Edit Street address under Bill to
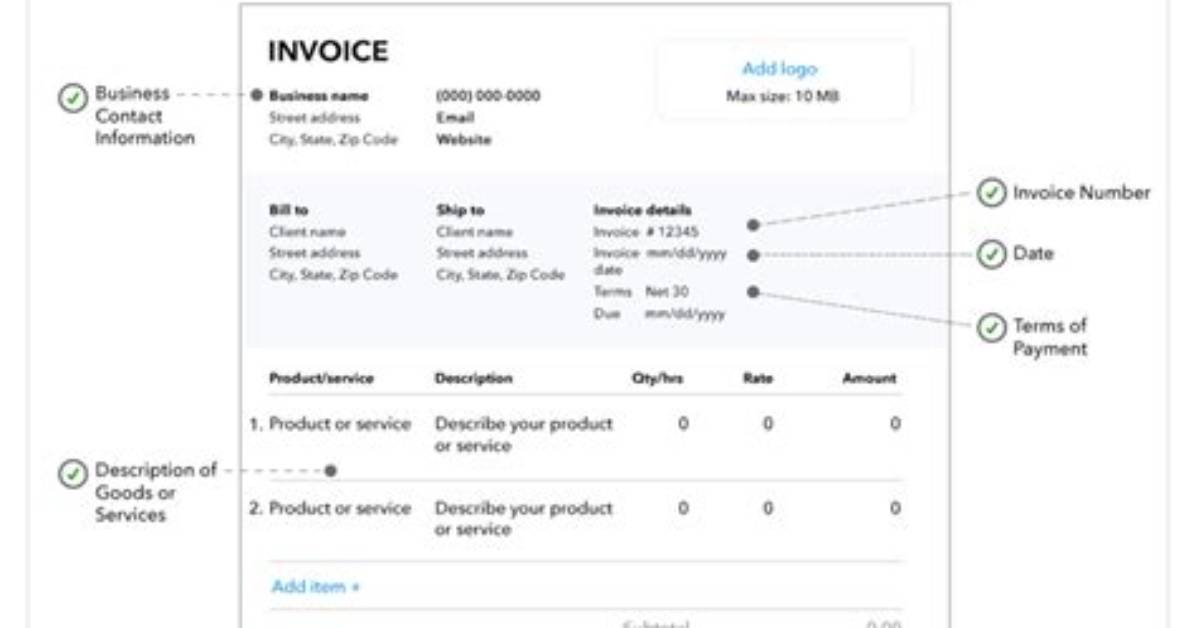 (x=314, y=253)
